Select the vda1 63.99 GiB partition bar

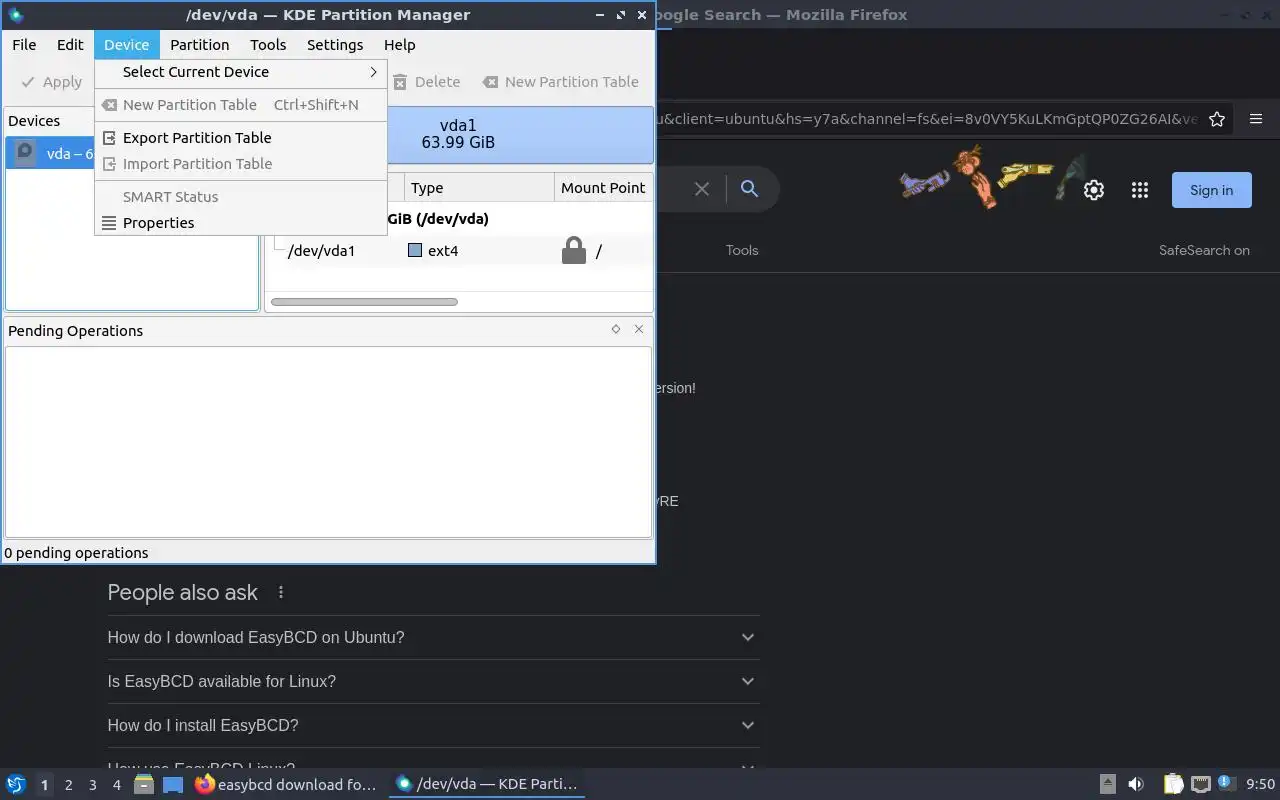coord(458,134)
